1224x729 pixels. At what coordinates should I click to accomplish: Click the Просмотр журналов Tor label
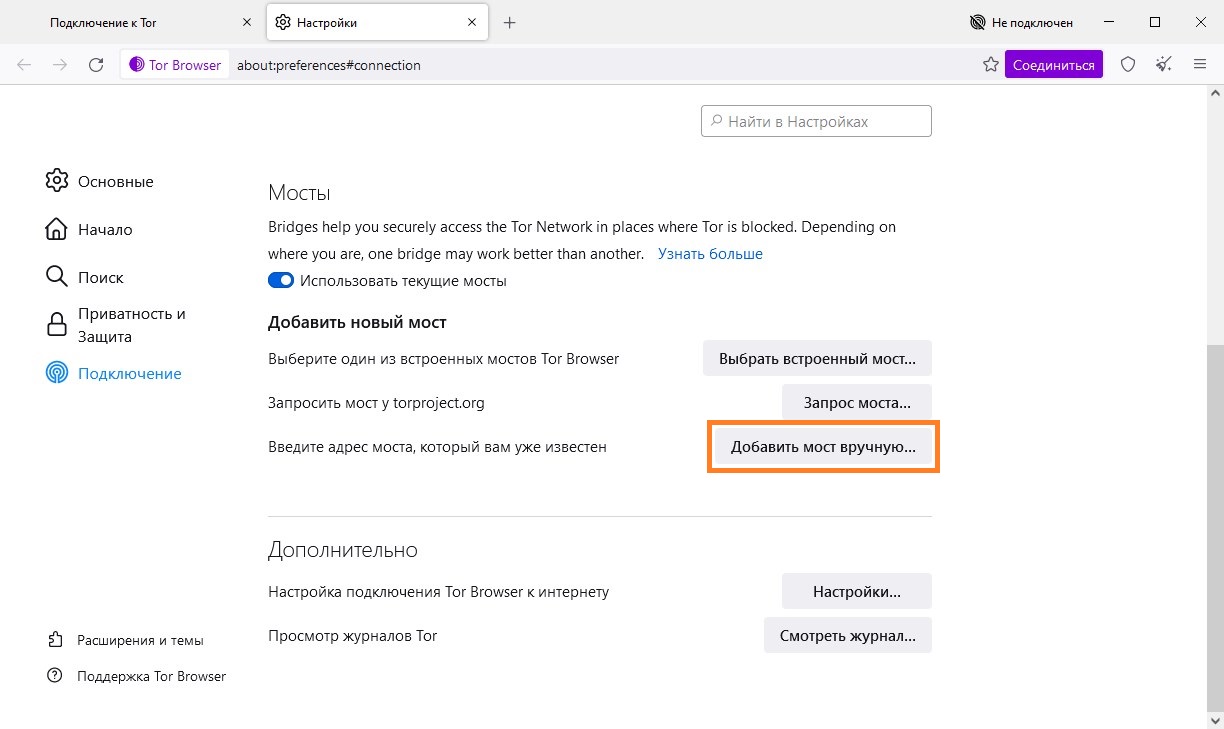(353, 635)
